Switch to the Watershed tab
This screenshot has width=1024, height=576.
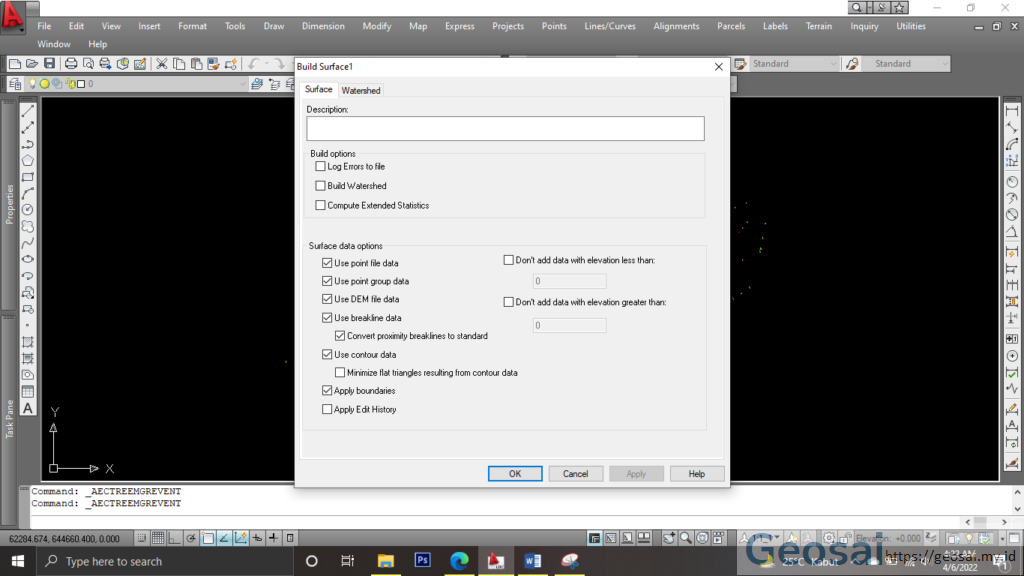[x=360, y=90]
